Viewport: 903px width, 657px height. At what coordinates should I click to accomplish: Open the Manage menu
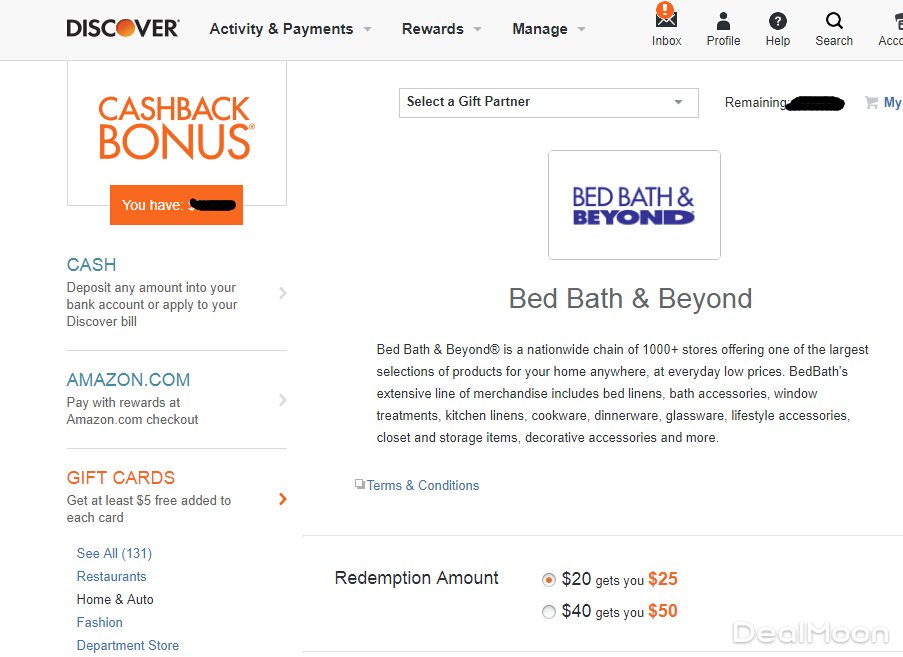tap(548, 29)
